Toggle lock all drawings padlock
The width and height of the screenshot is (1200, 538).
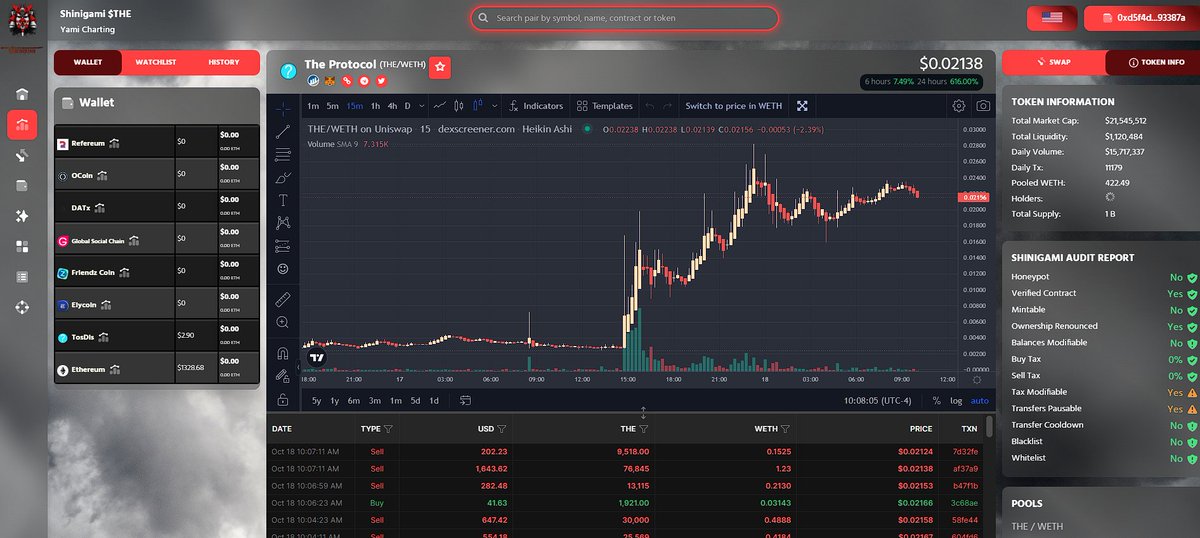283,400
